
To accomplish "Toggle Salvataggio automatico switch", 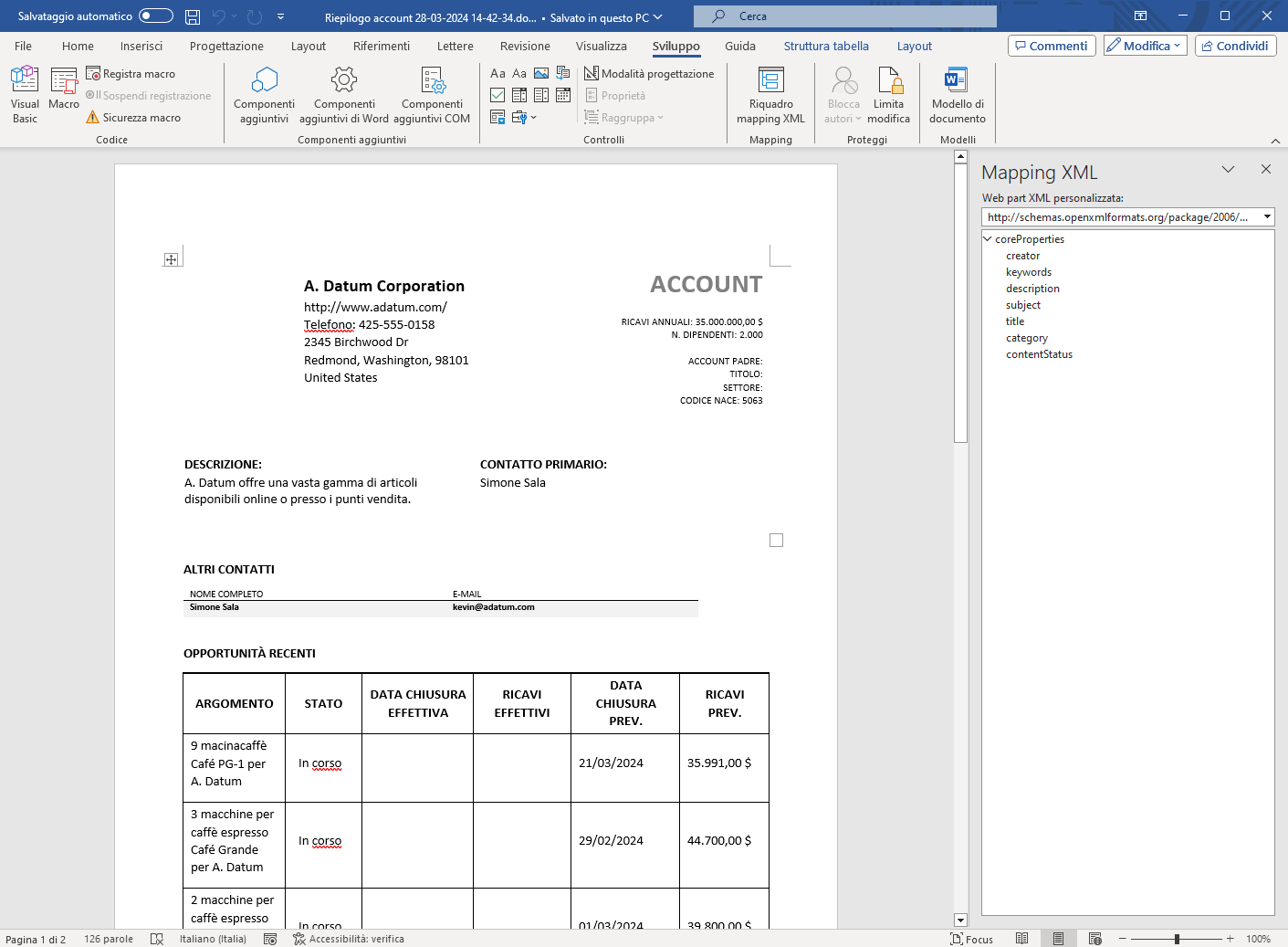I will (156, 16).
